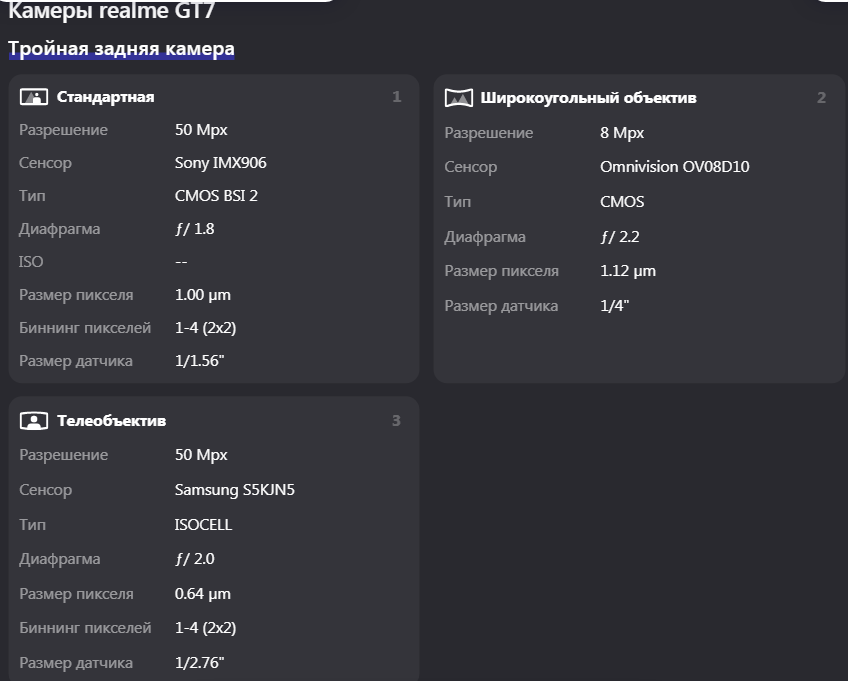
Task: Click the "Камеры realme GT7" page title
Action: [x=111, y=12]
